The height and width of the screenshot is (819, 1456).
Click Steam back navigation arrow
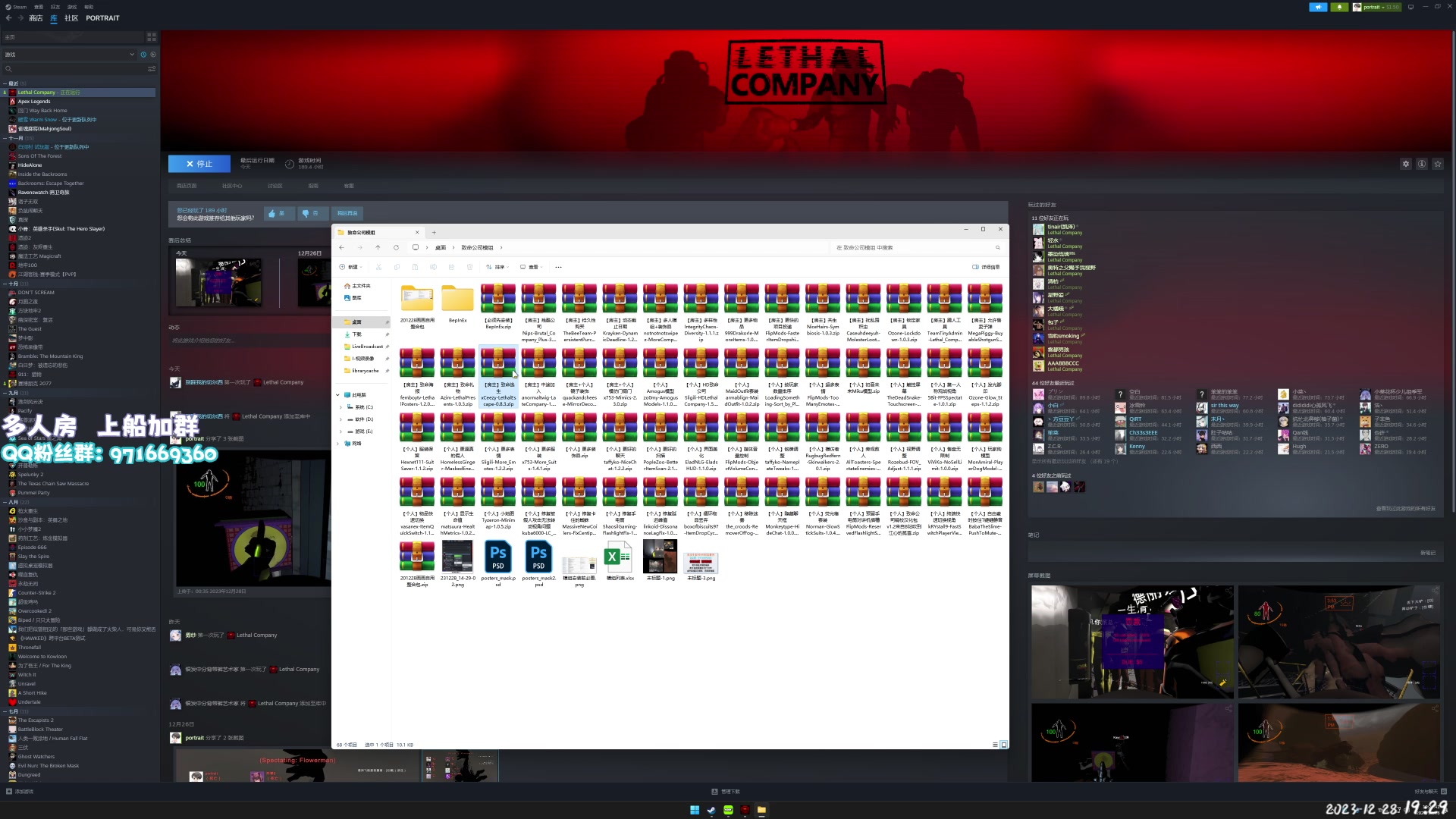pyautogui.click(x=9, y=18)
